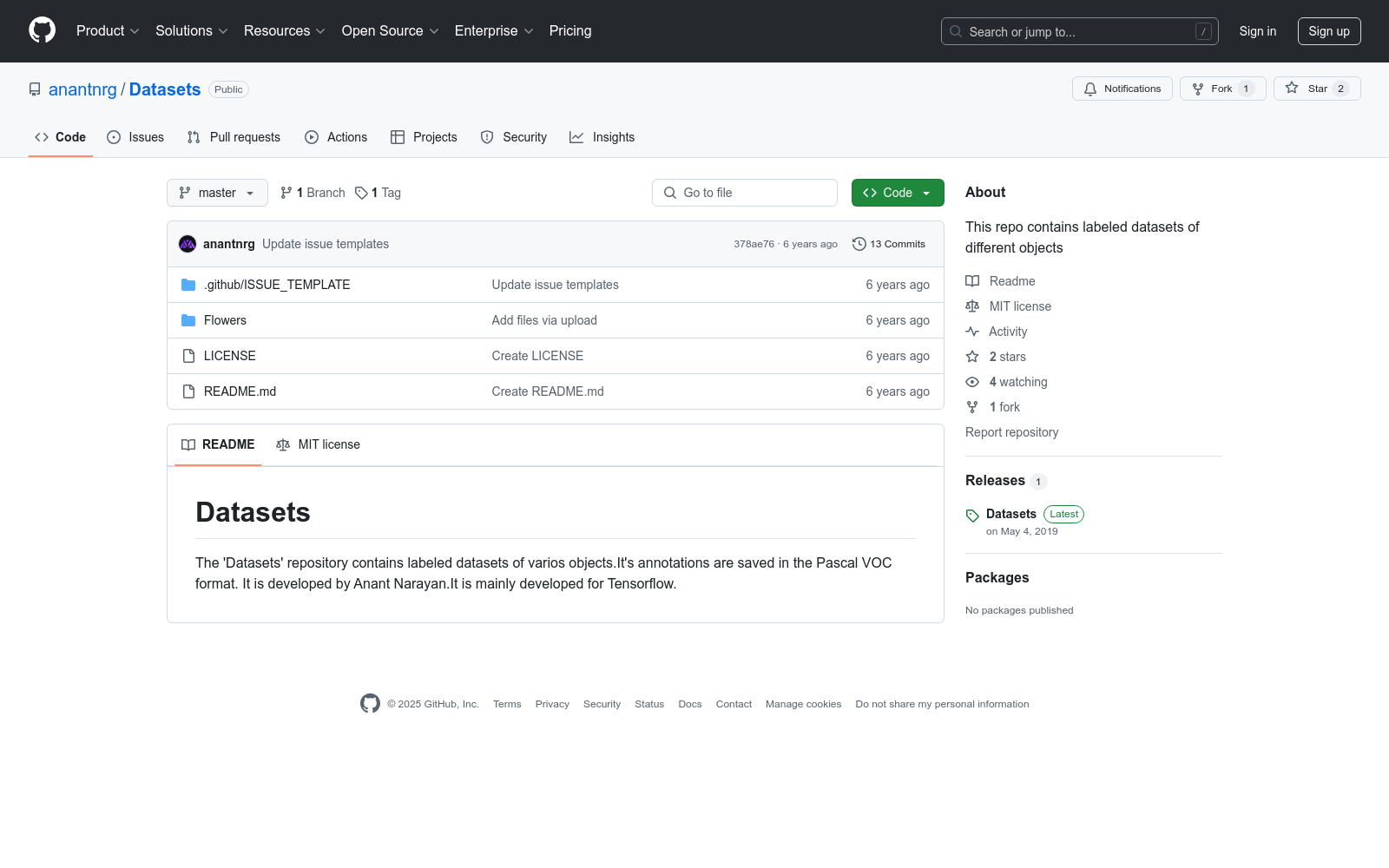This screenshot has height=868, width=1389.
Task: Click the tag icon beside the Datasets release
Action: 972,516
